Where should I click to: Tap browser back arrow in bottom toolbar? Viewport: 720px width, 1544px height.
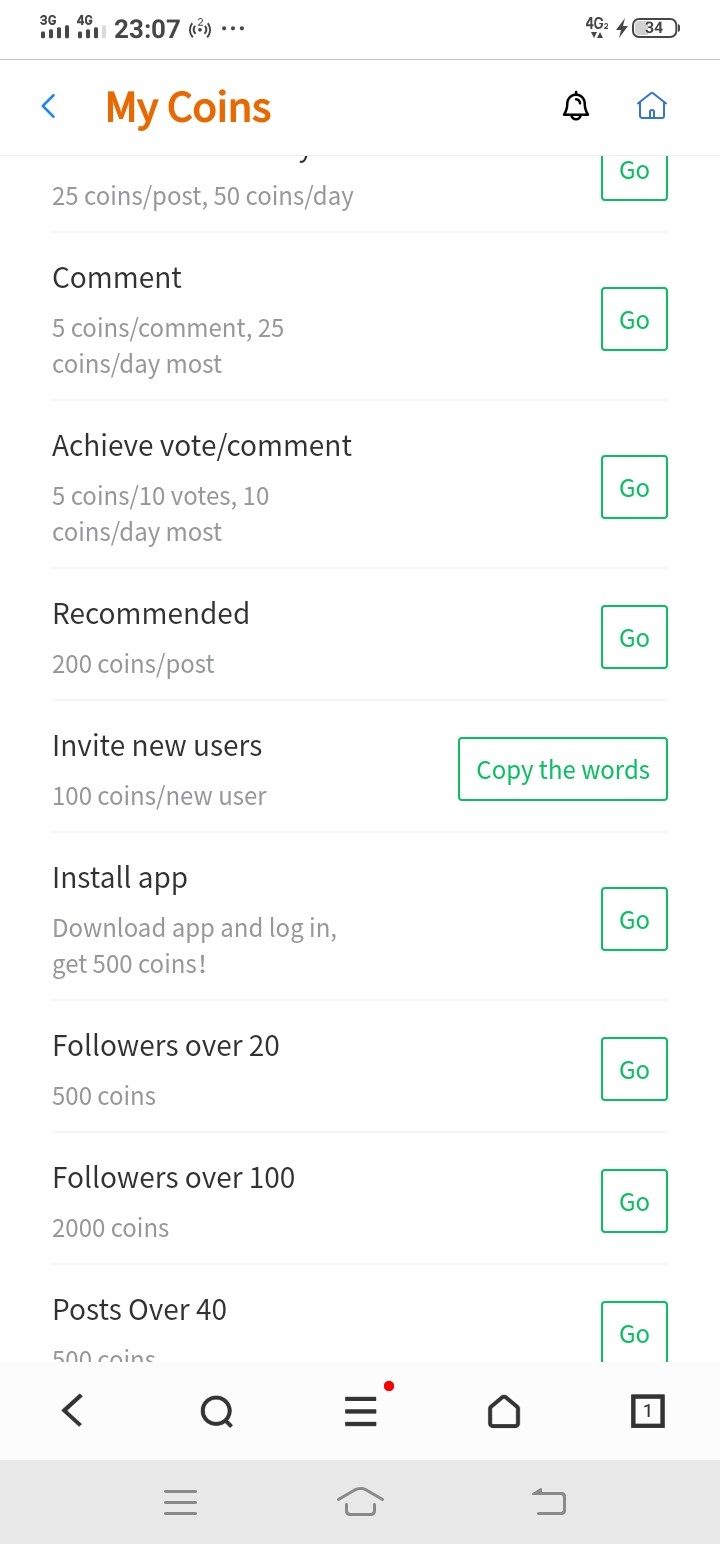point(72,1411)
